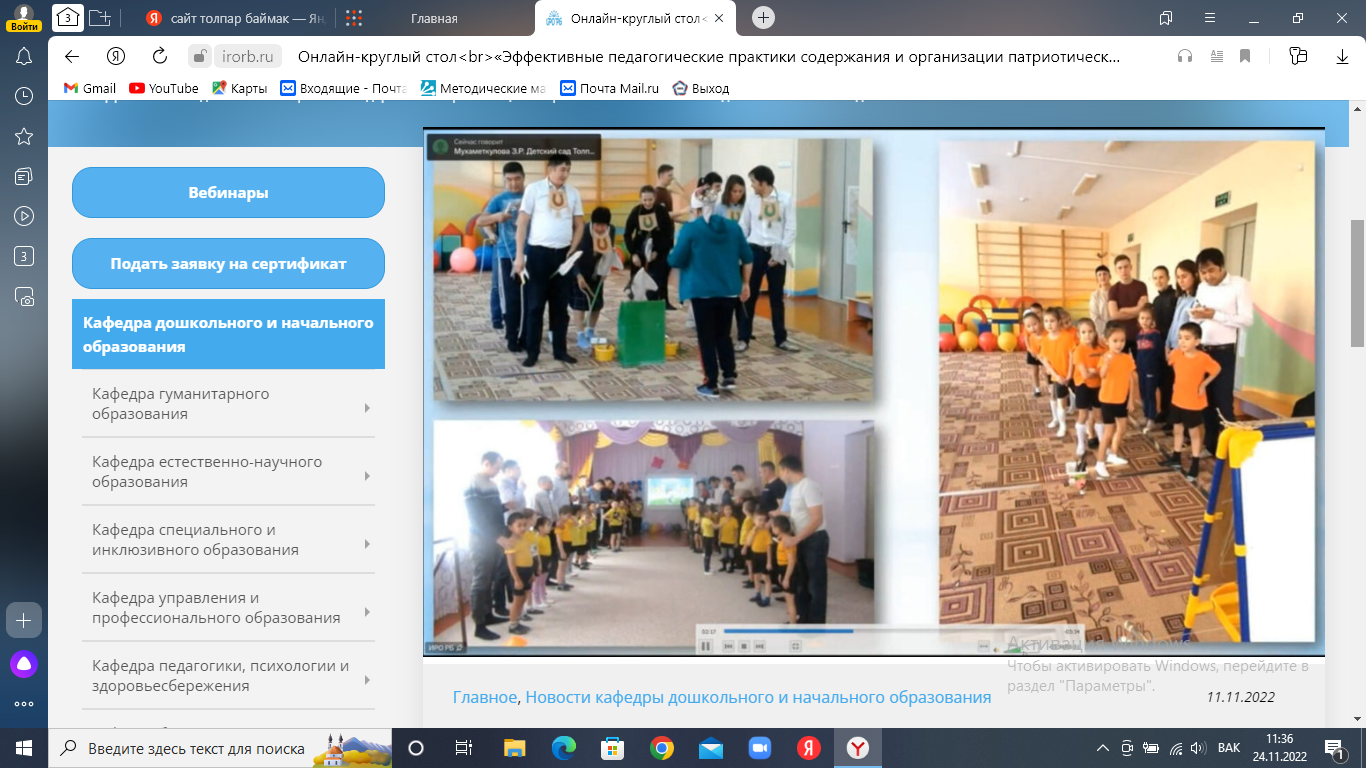Click the headphones read-aloud icon
The width and height of the screenshot is (1366, 768).
pyautogui.click(x=1185, y=56)
